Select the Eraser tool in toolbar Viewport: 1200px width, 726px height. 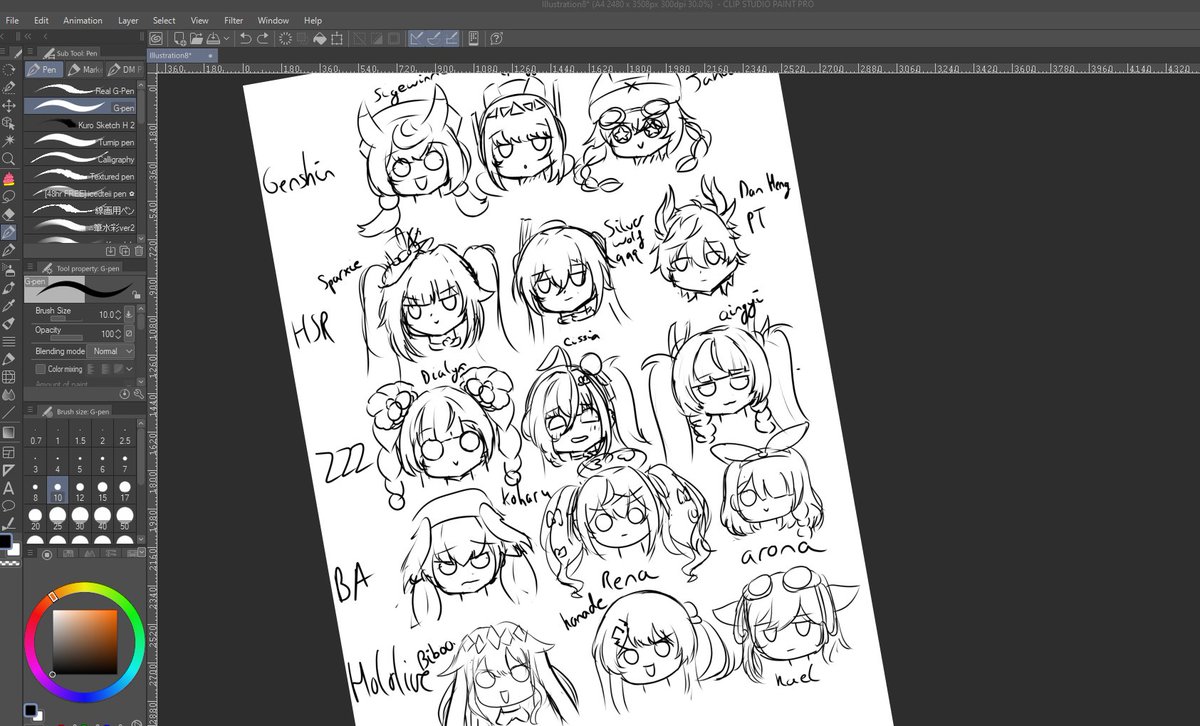tap(8, 213)
